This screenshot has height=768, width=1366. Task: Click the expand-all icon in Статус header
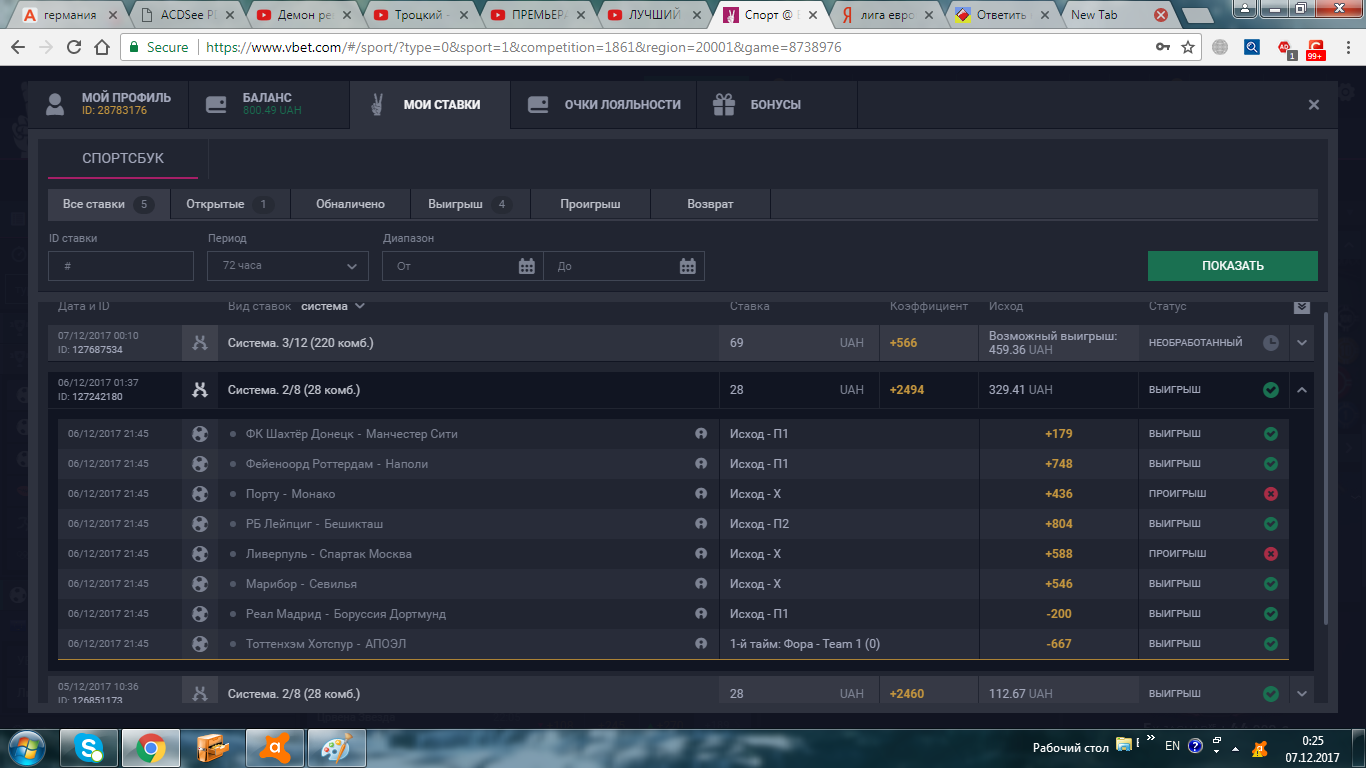click(1301, 307)
